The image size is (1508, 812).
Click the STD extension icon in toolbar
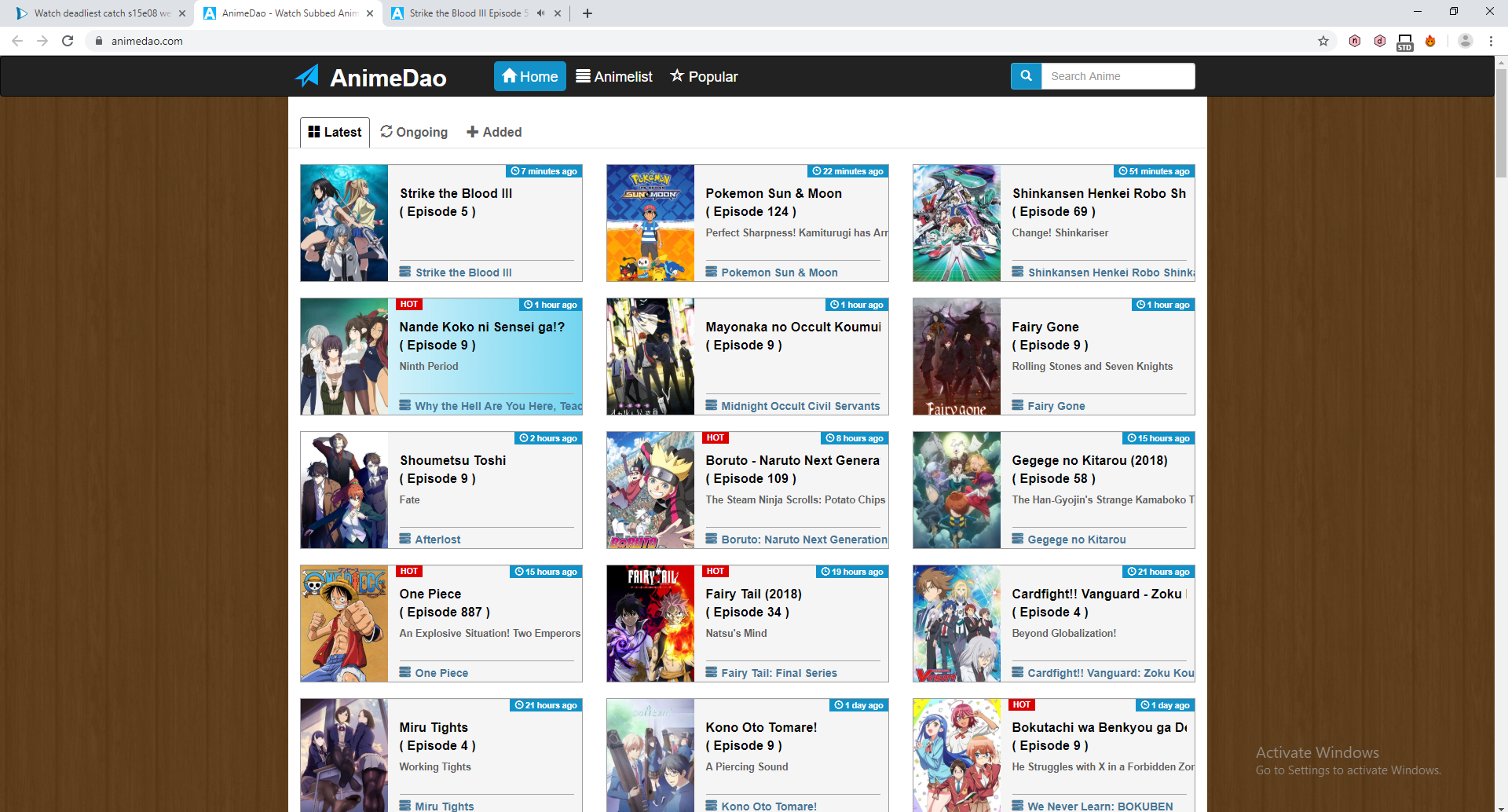pos(1405,42)
